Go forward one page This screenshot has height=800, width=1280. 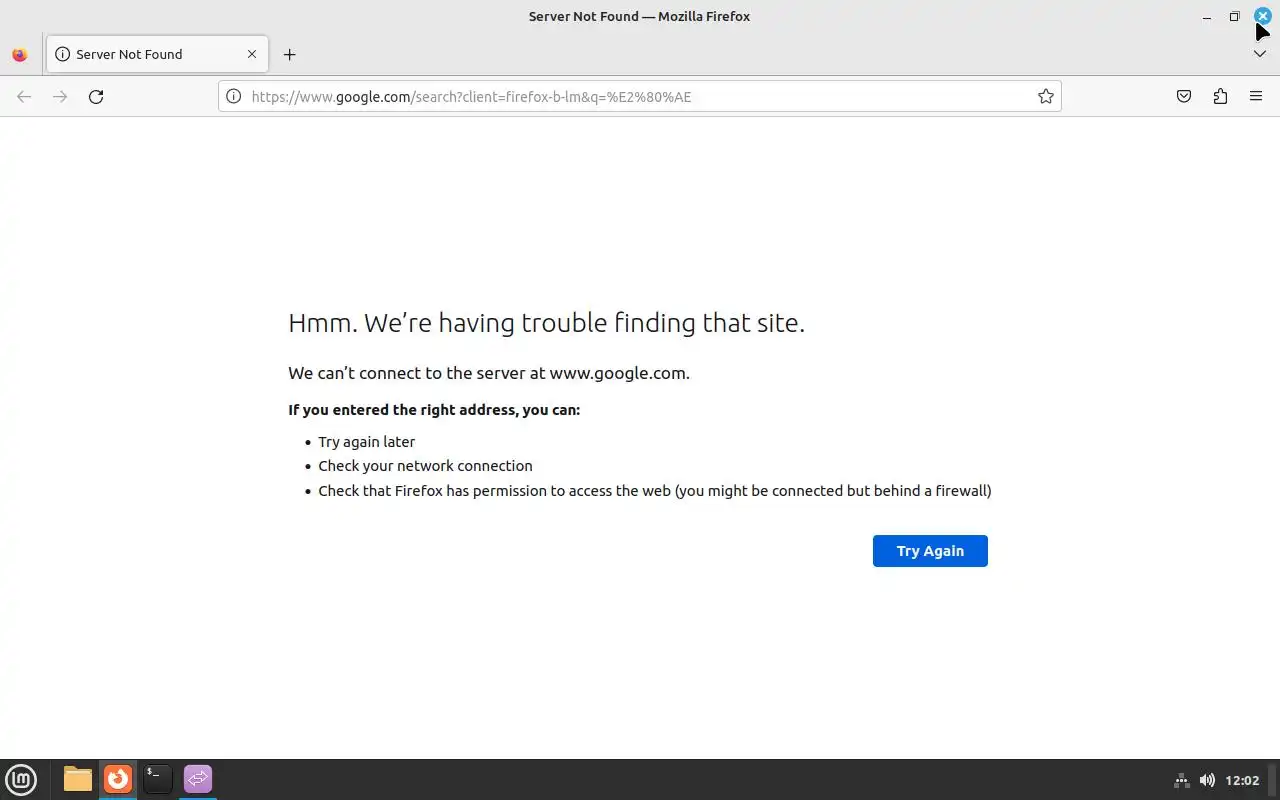60,97
